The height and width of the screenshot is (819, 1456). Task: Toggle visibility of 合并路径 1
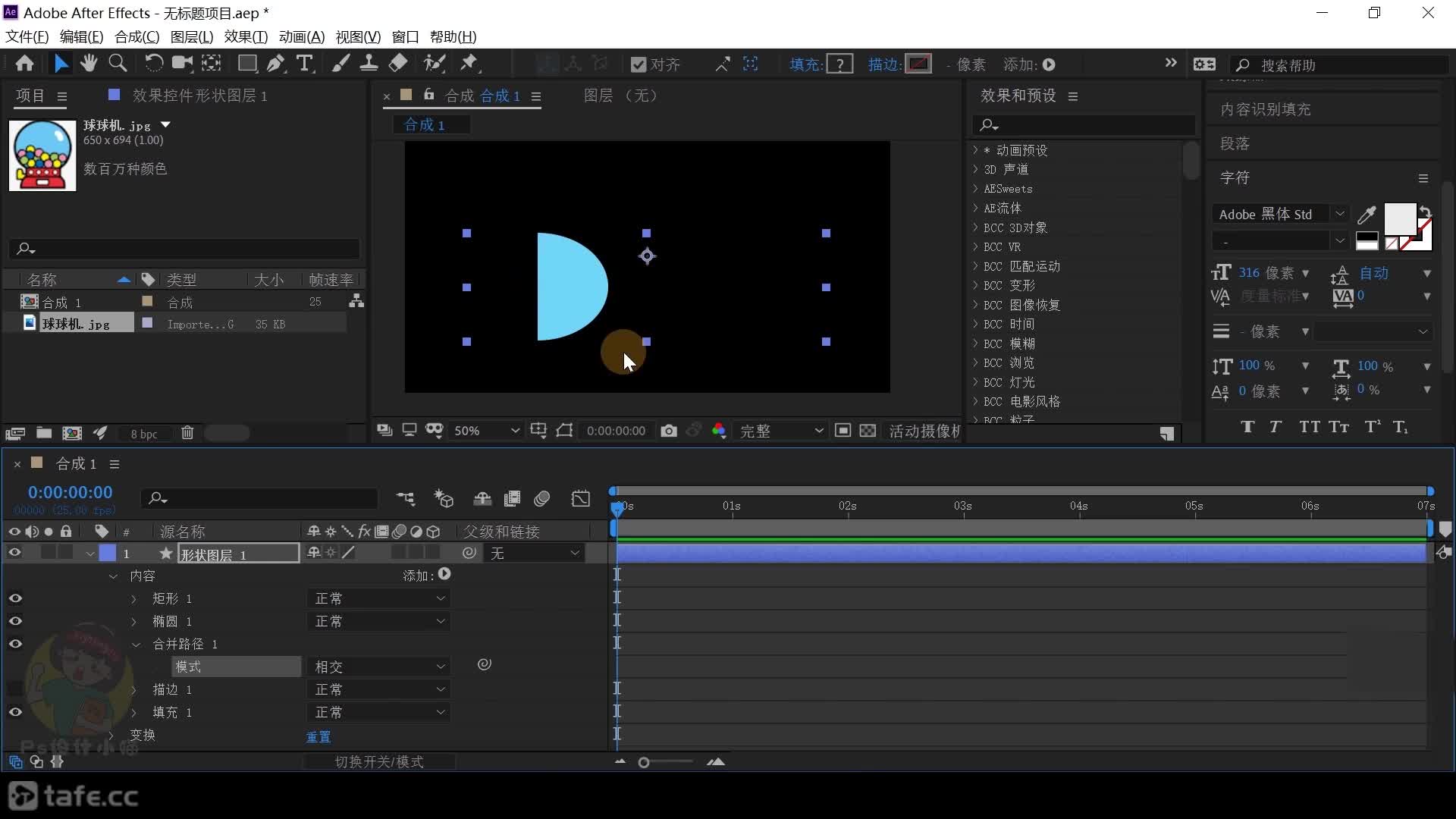15,644
